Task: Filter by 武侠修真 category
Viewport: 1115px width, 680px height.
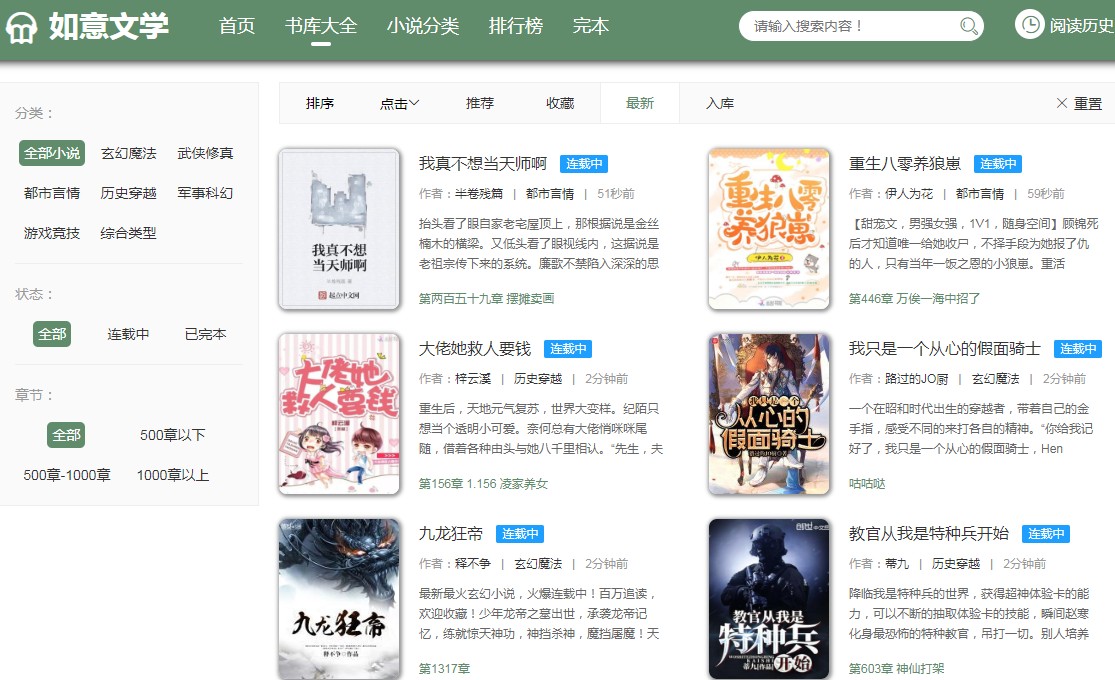Action: 206,153
